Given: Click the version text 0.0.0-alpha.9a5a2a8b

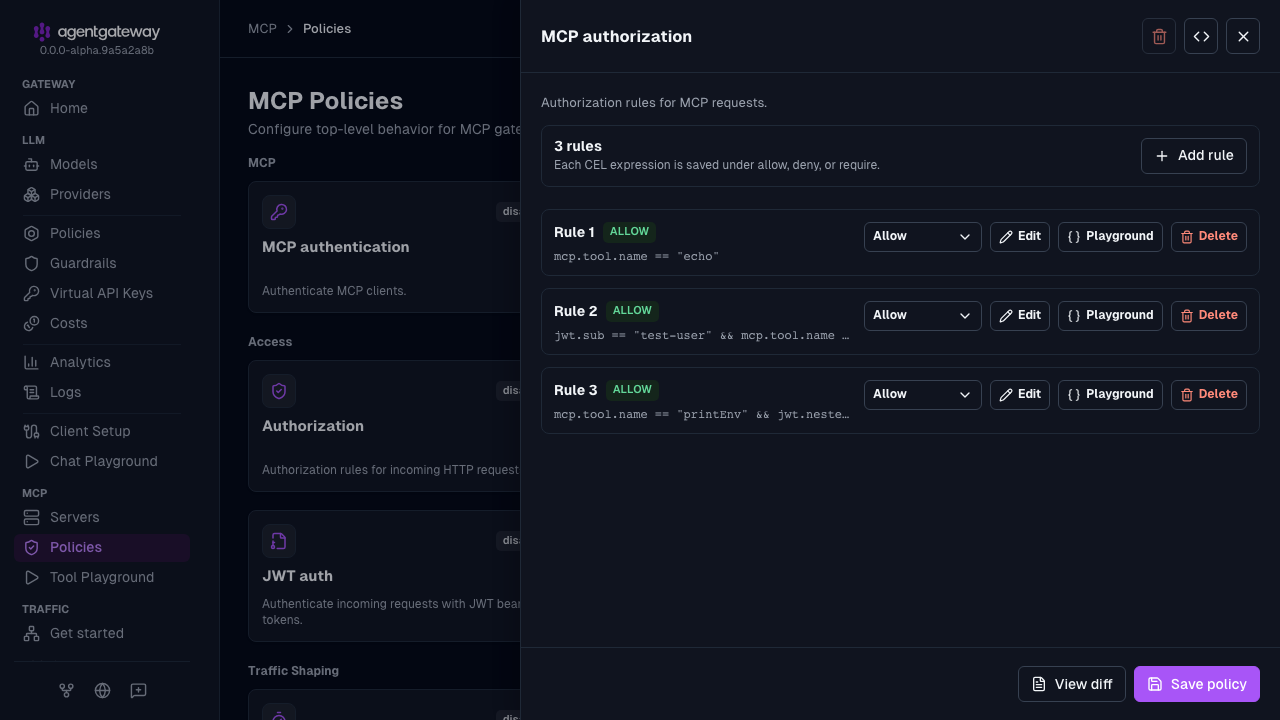Looking at the screenshot, I should point(97,50).
